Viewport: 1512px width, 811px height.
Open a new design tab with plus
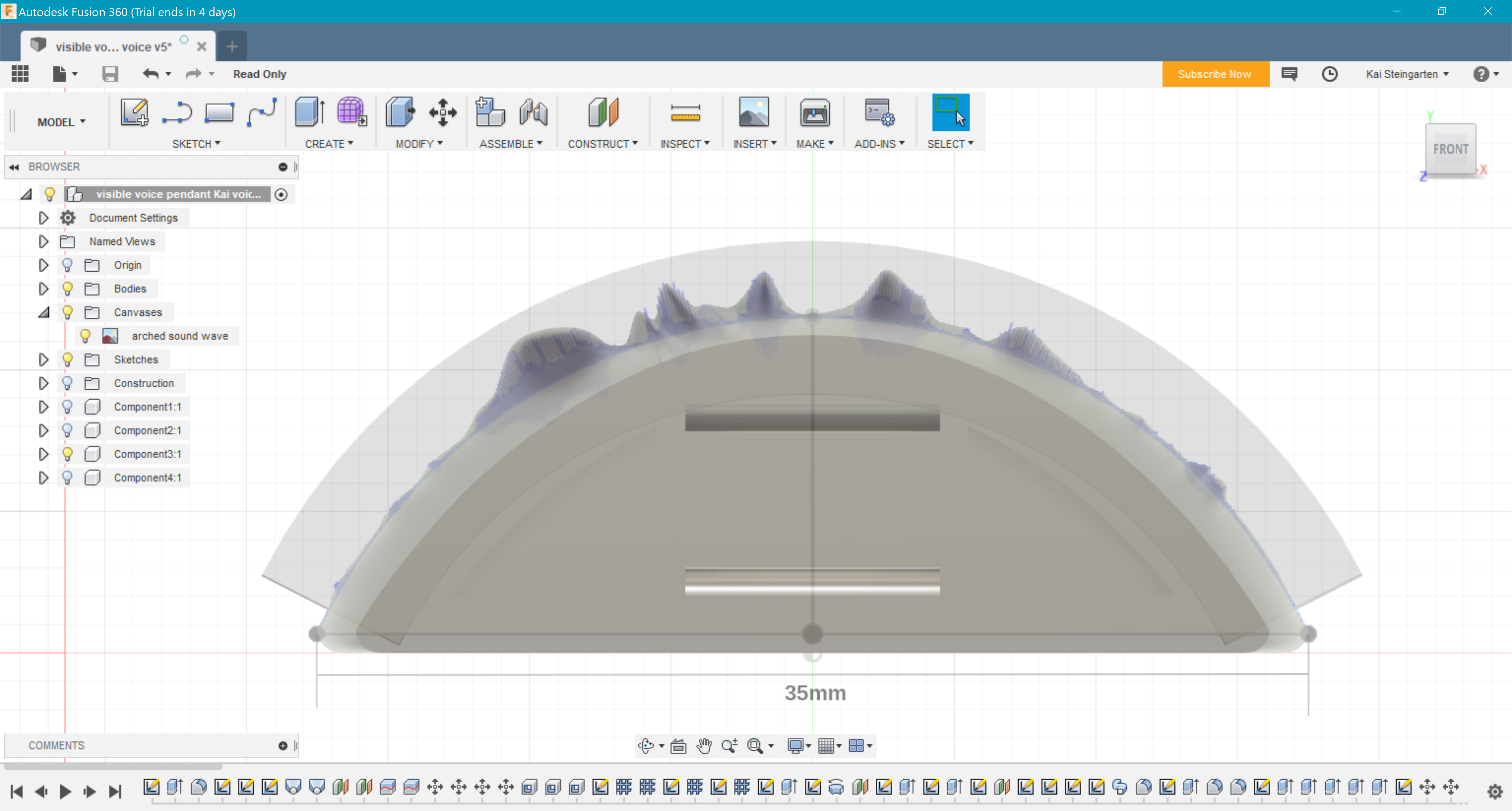(x=232, y=46)
